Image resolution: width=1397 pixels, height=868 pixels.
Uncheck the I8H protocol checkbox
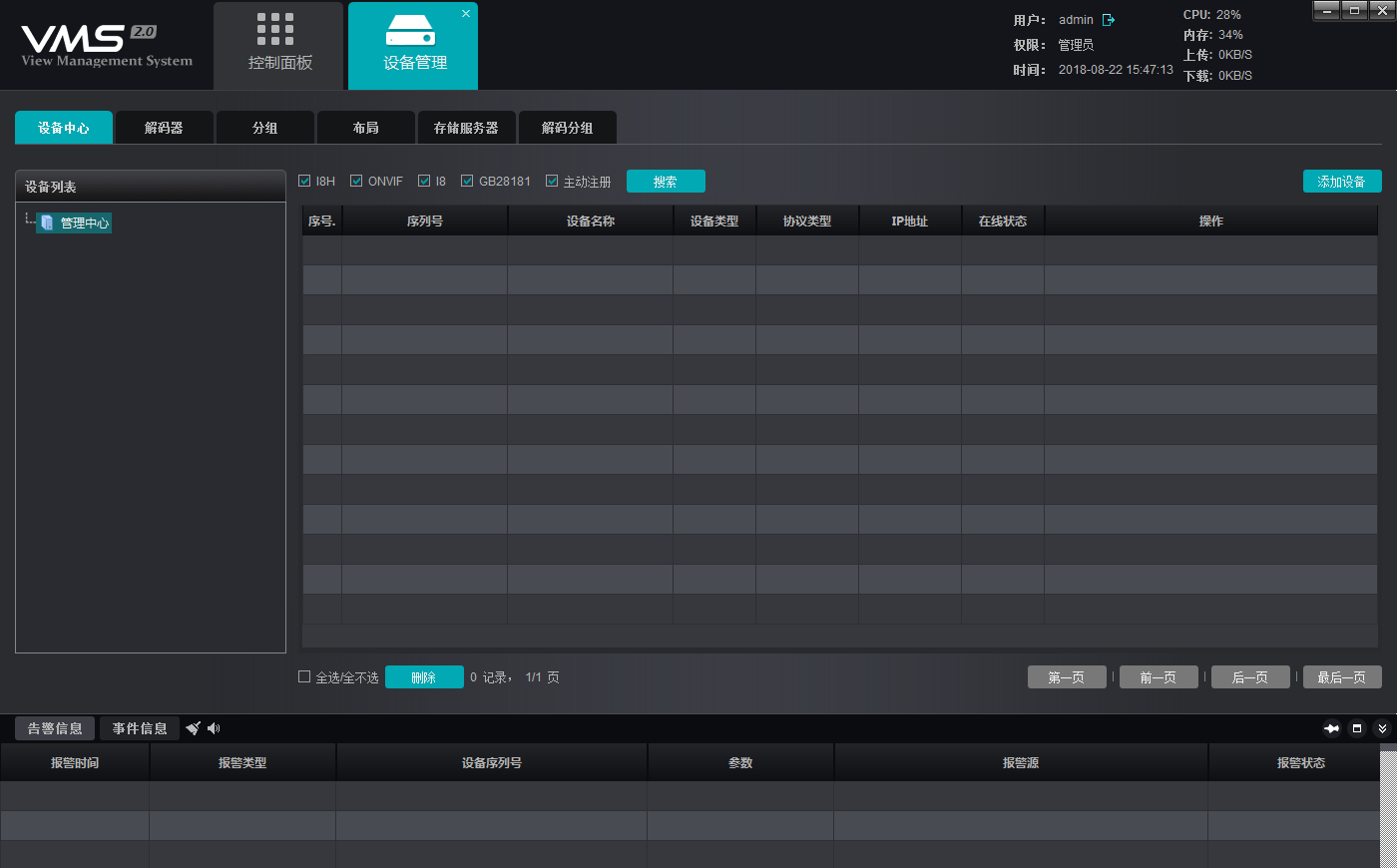tap(304, 181)
